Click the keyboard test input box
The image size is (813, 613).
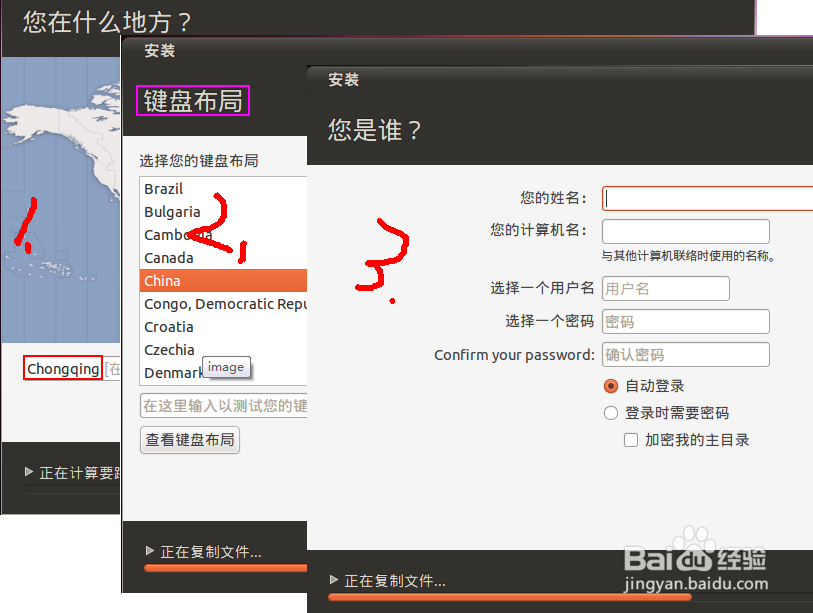(x=224, y=404)
